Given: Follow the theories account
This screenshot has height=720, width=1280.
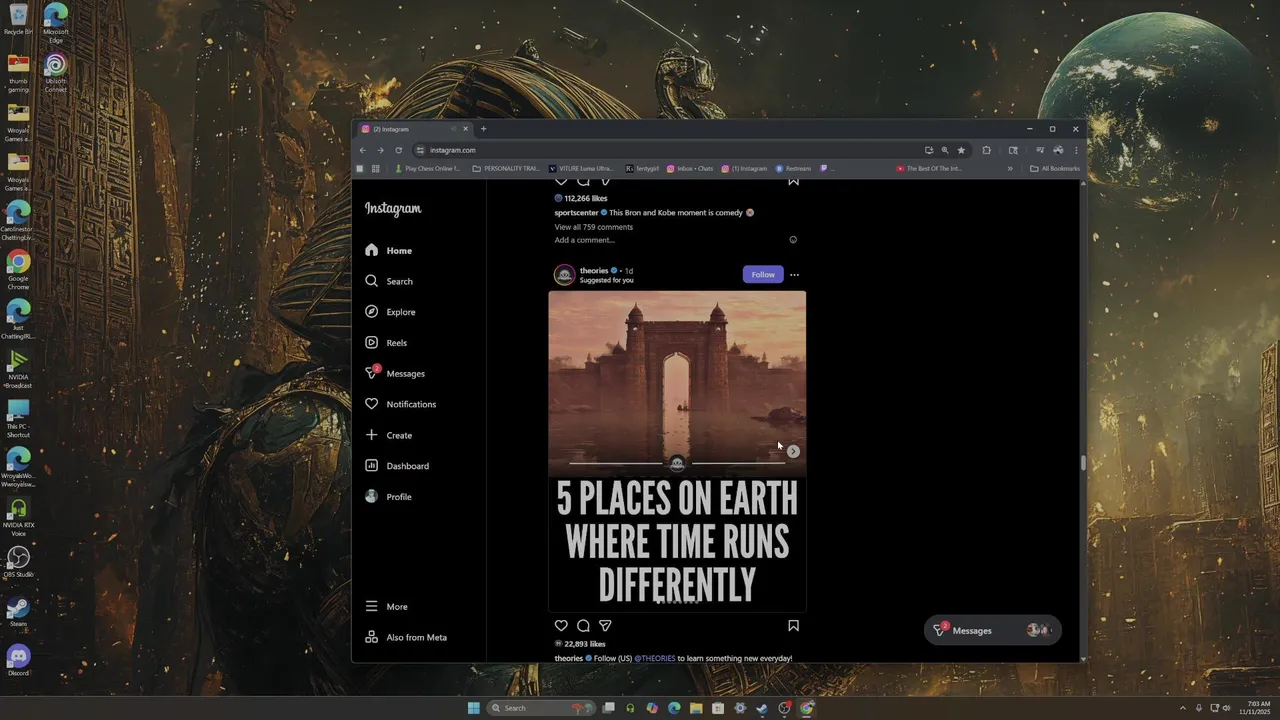Looking at the screenshot, I should pyautogui.click(x=763, y=274).
